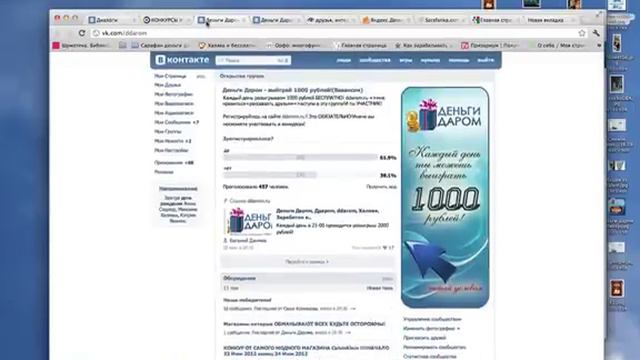Open the post author name link Евгений

248,241
